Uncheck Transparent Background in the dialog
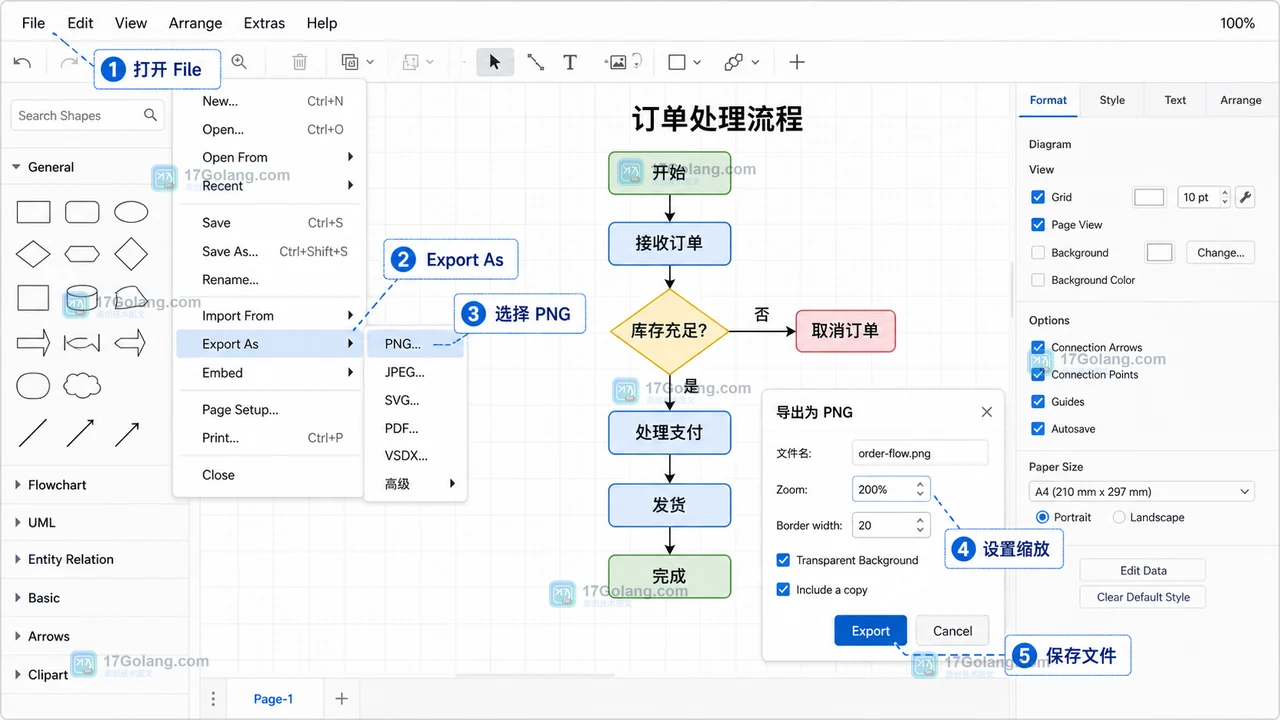1280x720 pixels. point(783,560)
